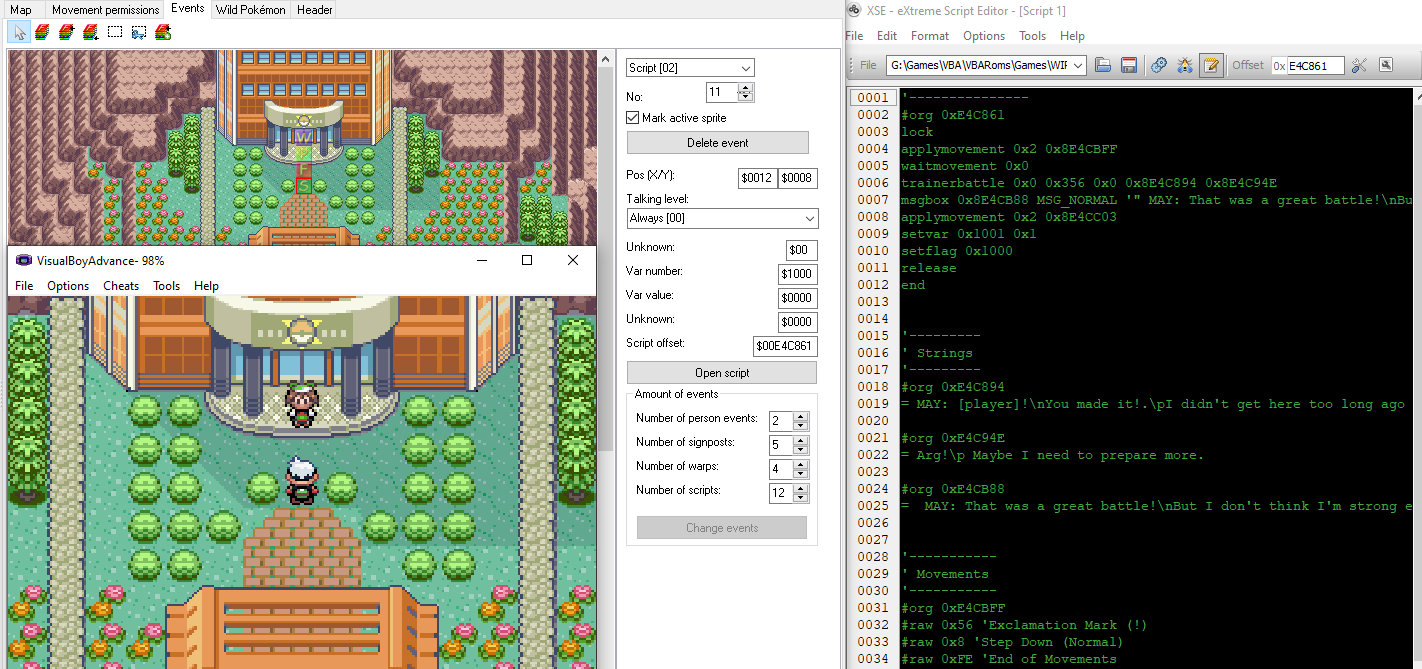Click the tools icon next to the Offset box

pos(1360,64)
